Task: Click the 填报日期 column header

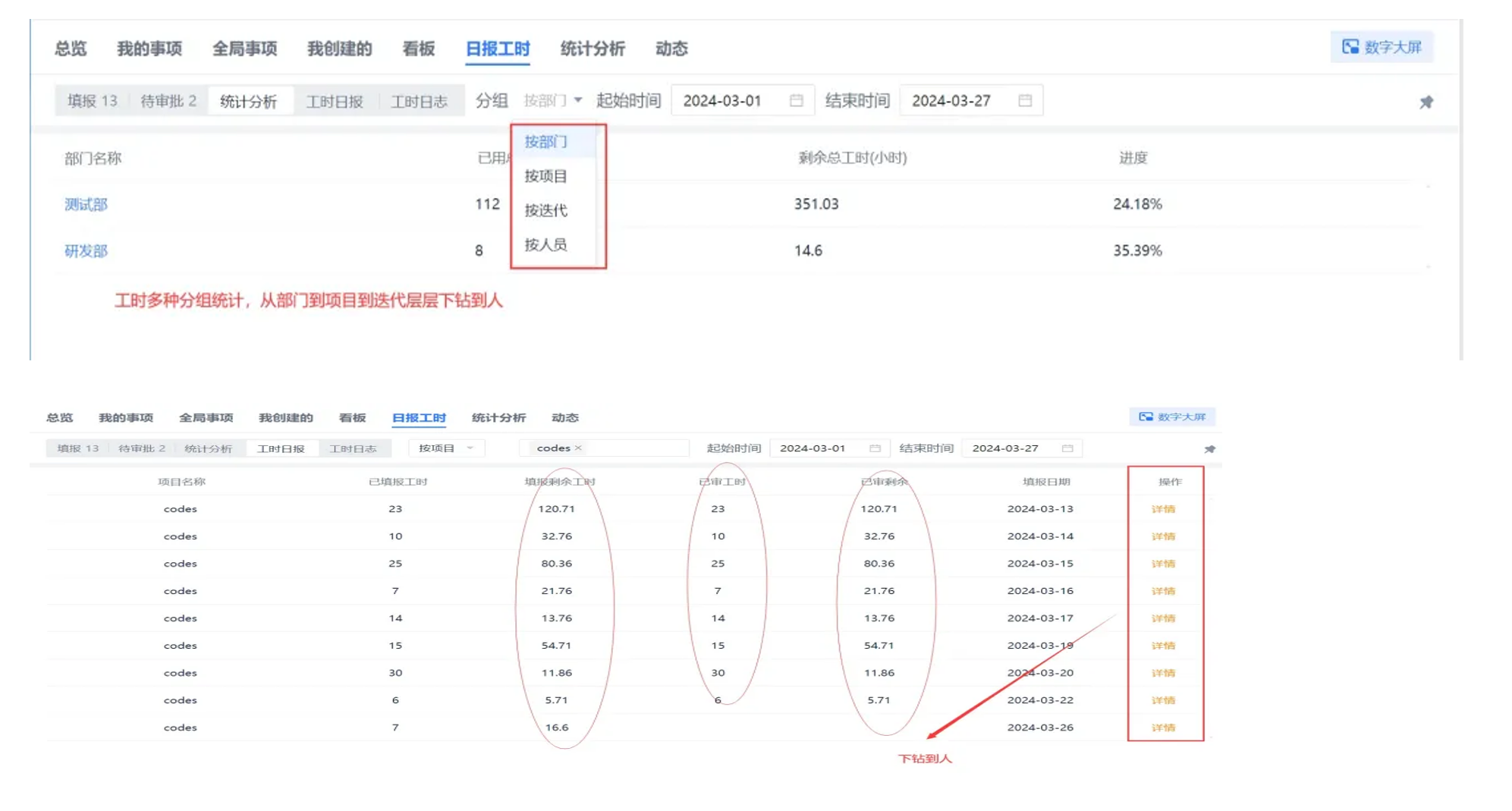Action: (x=1046, y=482)
